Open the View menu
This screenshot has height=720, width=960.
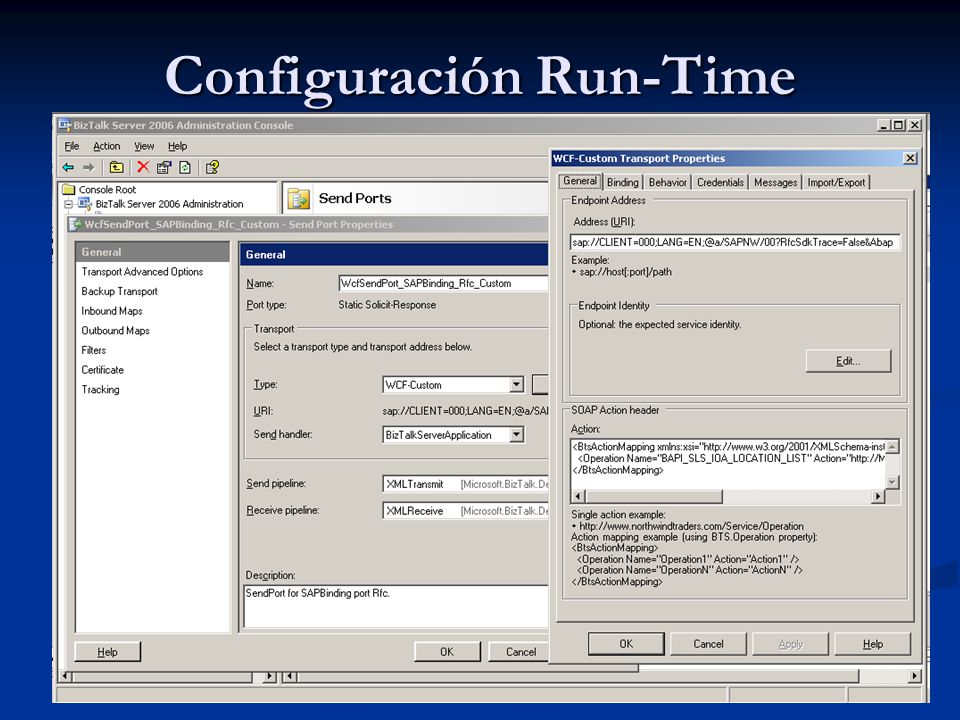(144, 146)
